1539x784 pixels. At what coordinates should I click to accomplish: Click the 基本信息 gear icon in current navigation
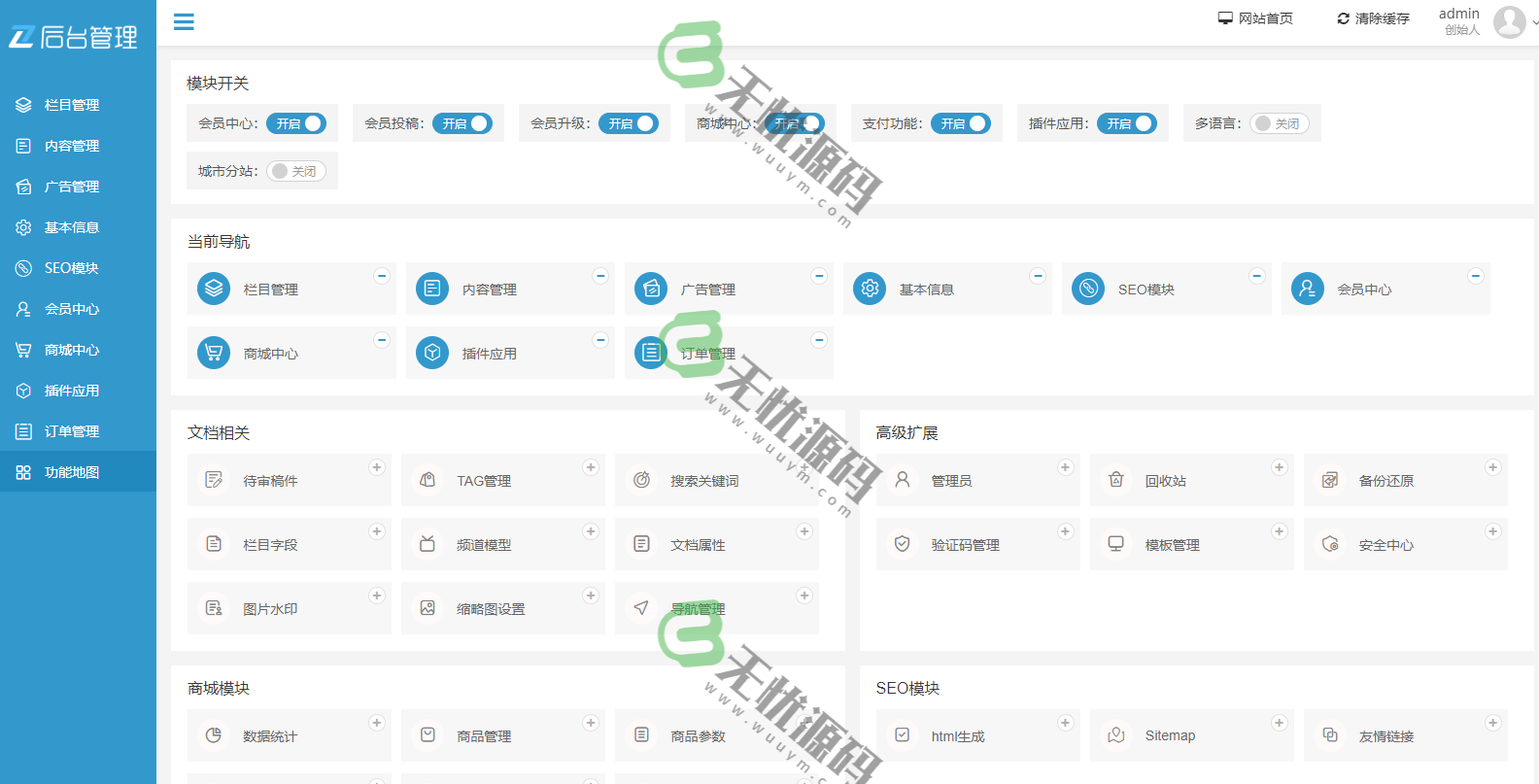[870, 289]
